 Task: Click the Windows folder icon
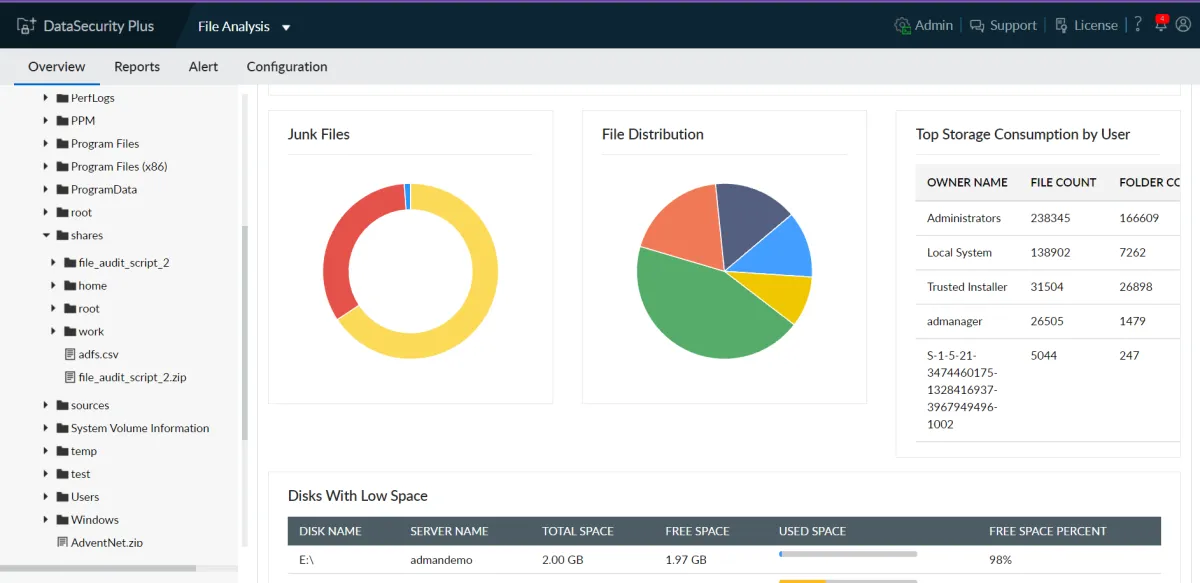click(x=62, y=520)
